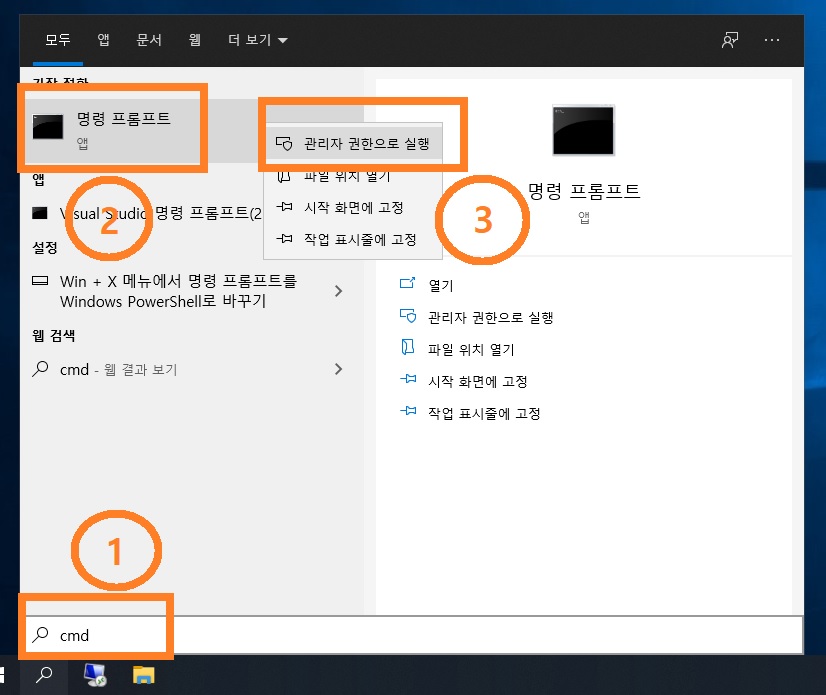Click the 명령 프롬프트 app icon in results
The height and width of the screenshot is (695, 826).
point(47,127)
